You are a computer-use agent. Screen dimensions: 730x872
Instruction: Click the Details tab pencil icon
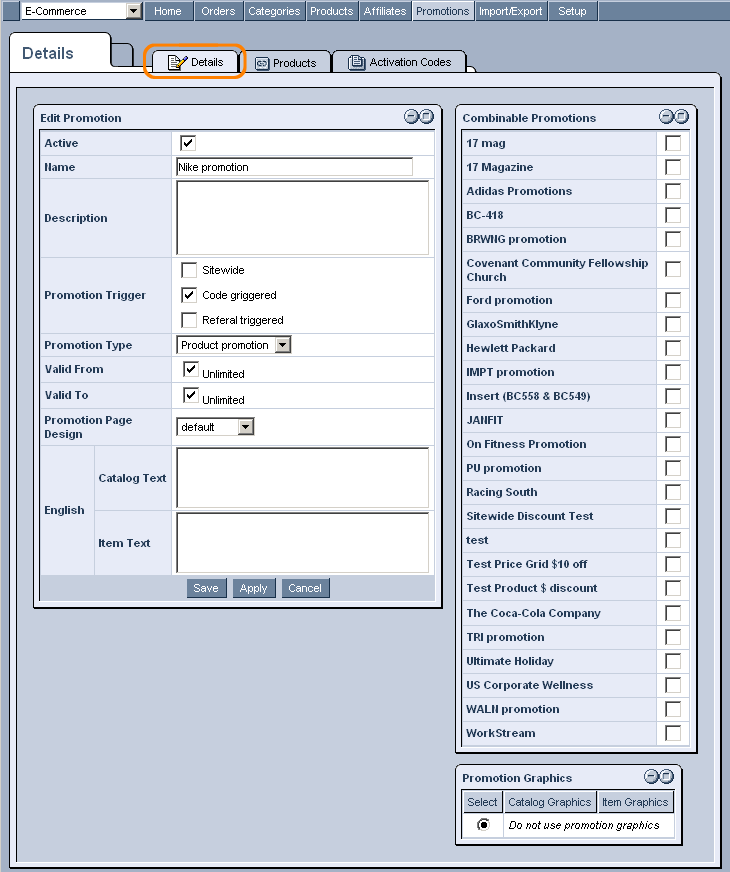coord(177,62)
